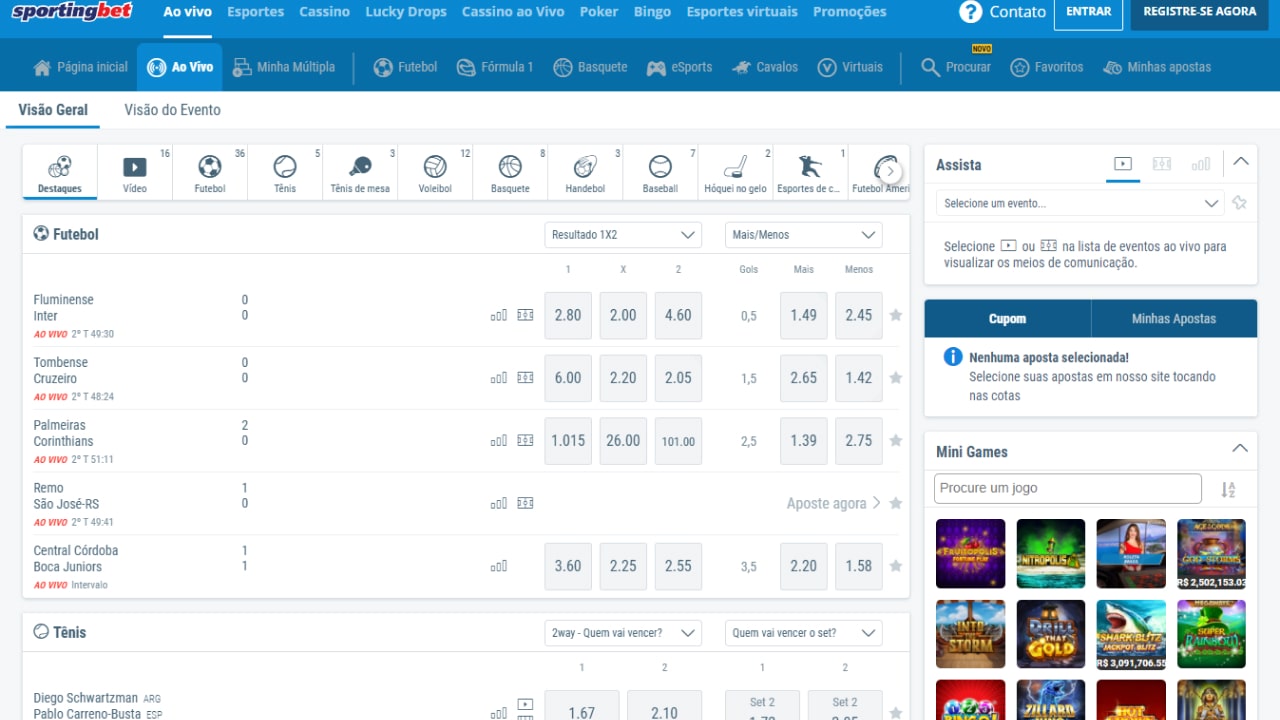Viewport: 1280px width, 720px height.
Task: Open the Mais/Menos market dropdown
Action: pyautogui.click(x=804, y=235)
